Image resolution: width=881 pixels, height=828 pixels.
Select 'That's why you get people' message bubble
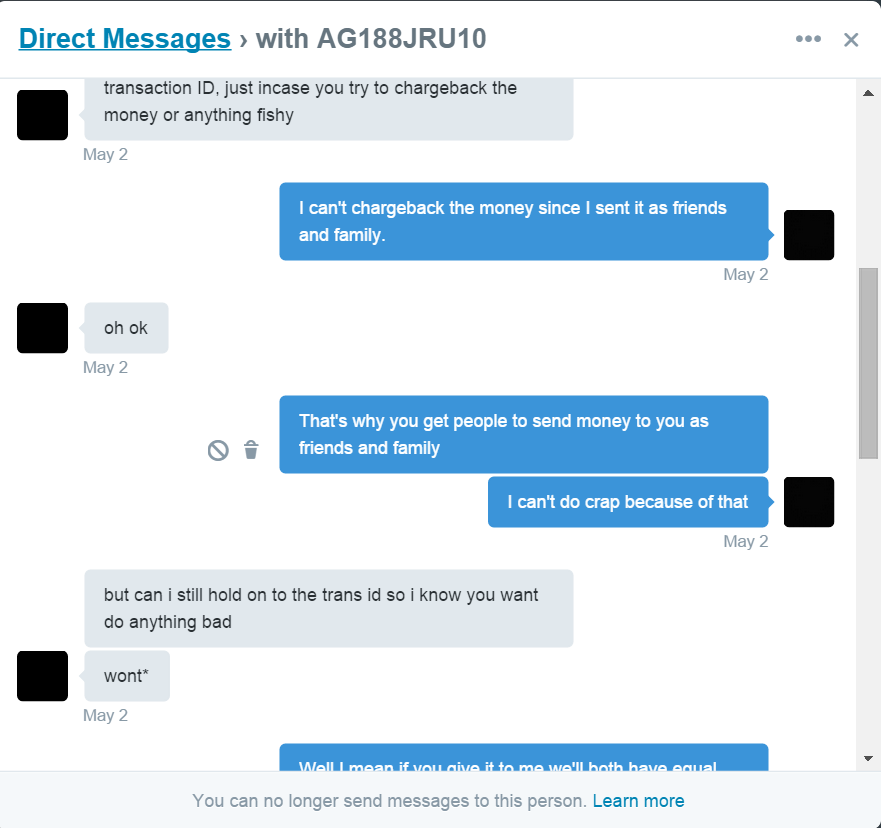click(524, 434)
